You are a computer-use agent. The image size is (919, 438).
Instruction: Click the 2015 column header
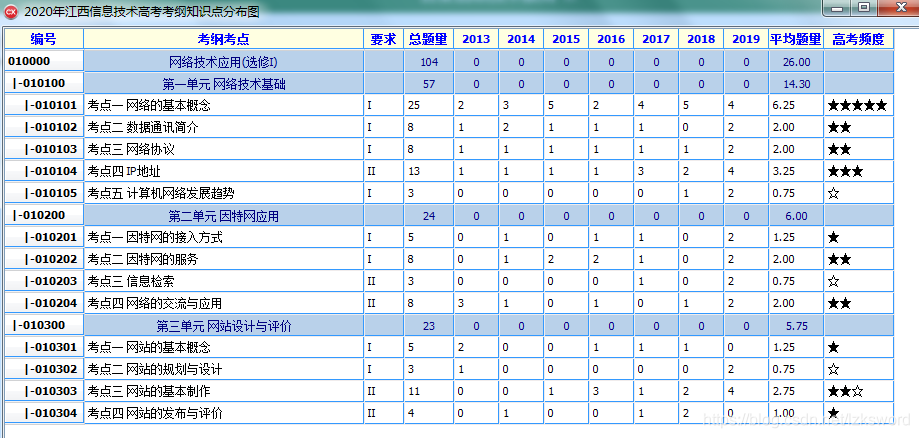[566, 39]
